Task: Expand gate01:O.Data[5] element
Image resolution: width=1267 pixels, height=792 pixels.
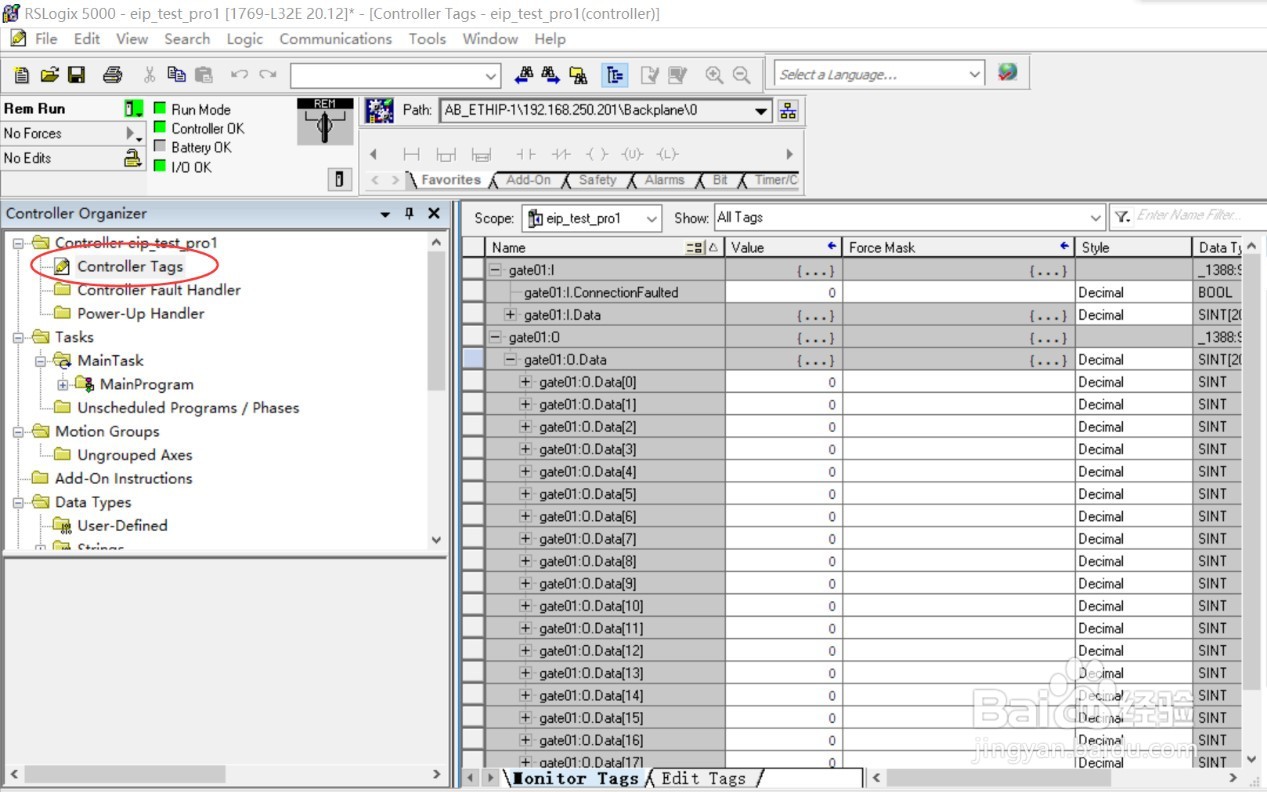Action: point(526,494)
